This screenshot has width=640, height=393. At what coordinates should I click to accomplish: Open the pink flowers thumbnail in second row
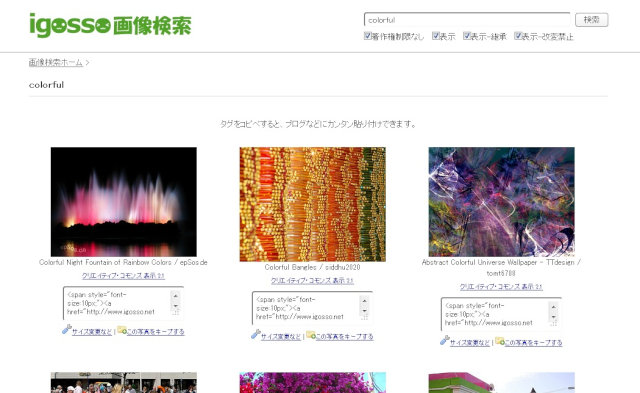click(313, 382)
